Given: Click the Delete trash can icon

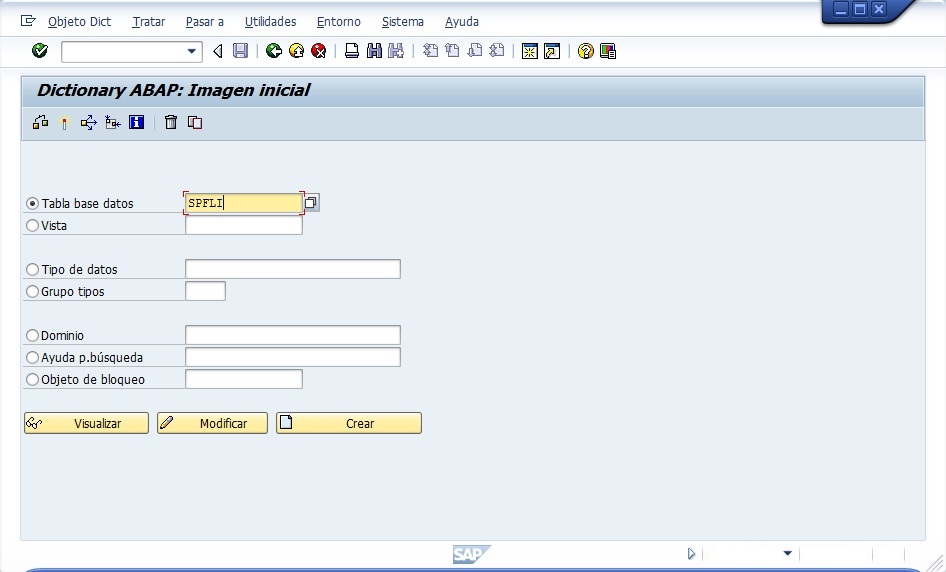Looking at the screenshot, I should pos(171,122).
